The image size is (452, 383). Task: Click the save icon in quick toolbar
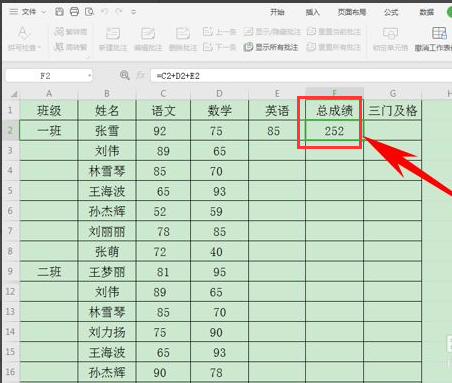pos(59,12)
